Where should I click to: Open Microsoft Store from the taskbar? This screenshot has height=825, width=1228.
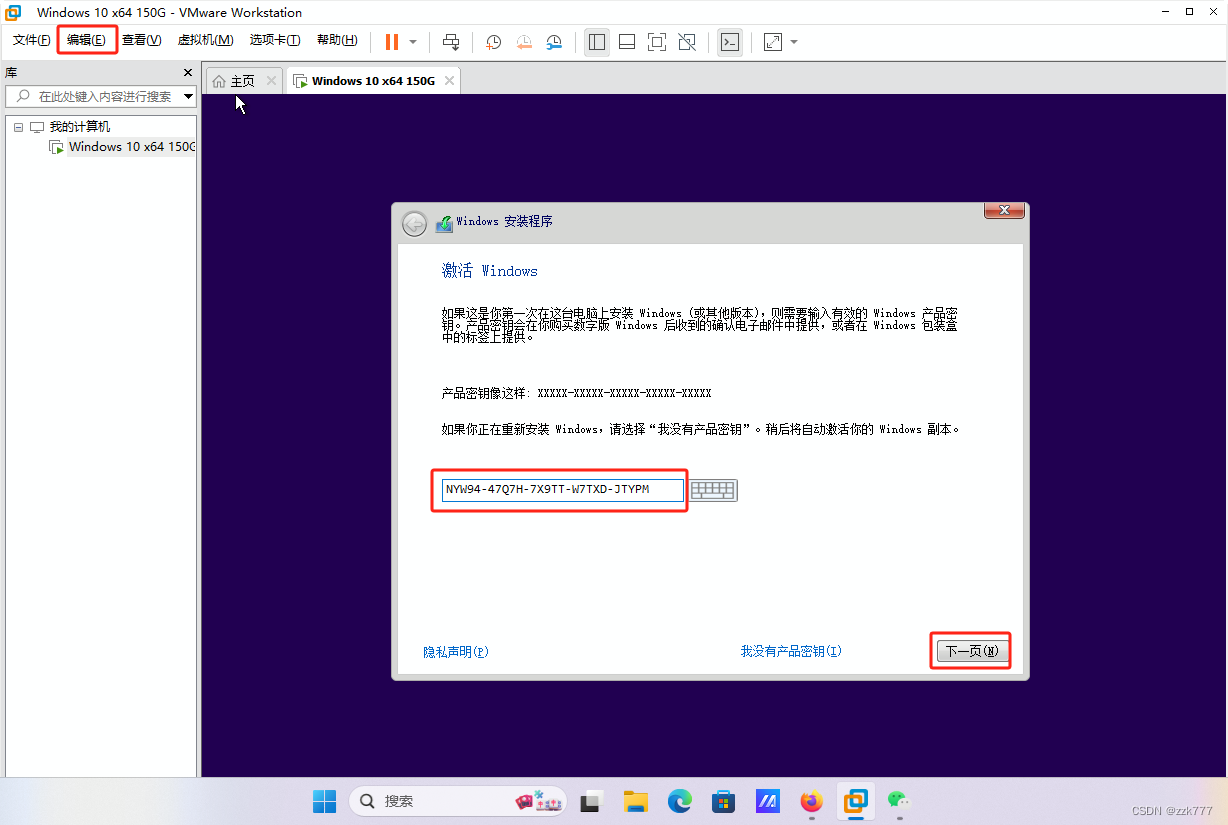coord(724,801)
